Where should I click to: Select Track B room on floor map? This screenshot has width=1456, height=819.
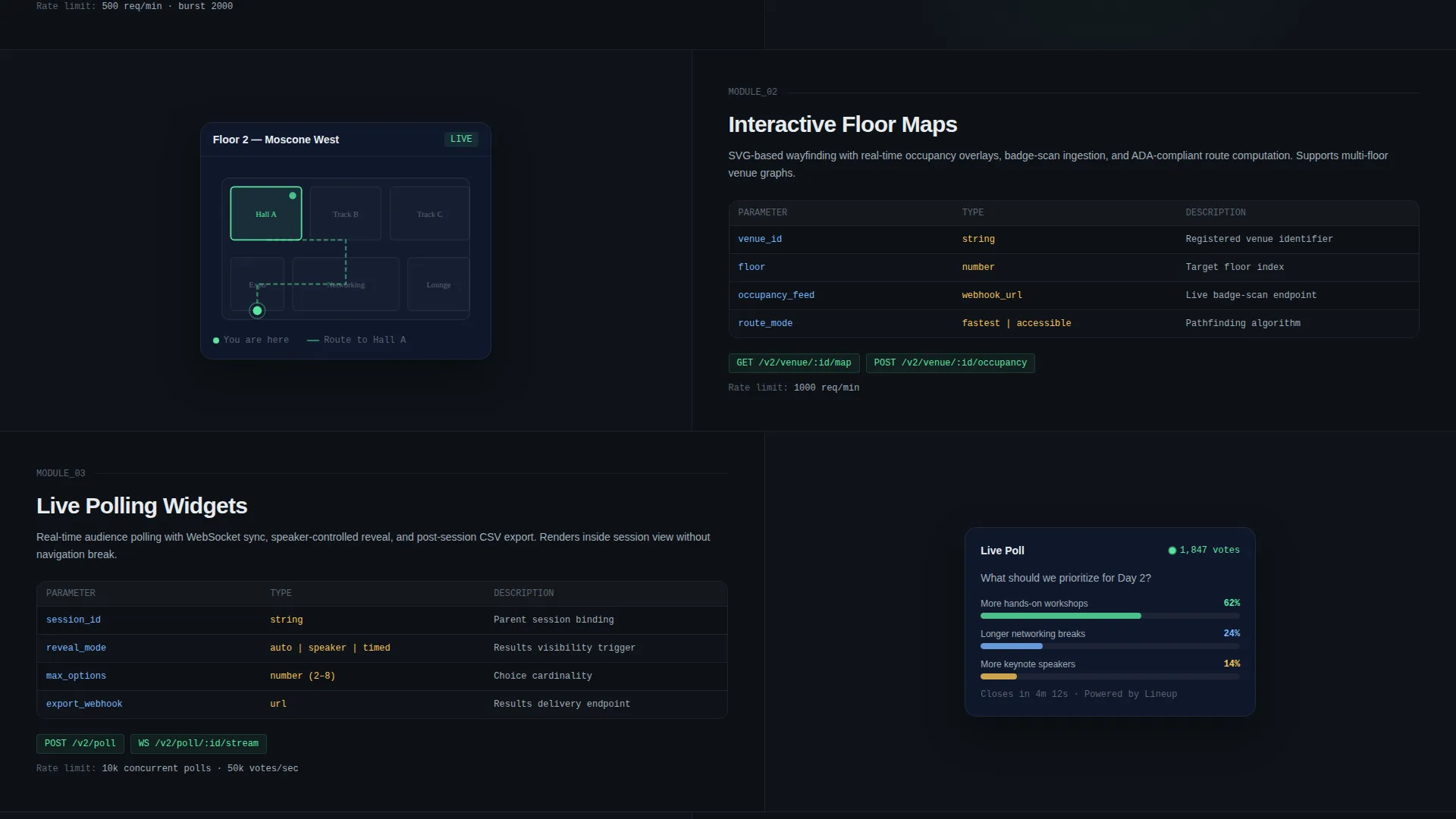click(346, 214)
